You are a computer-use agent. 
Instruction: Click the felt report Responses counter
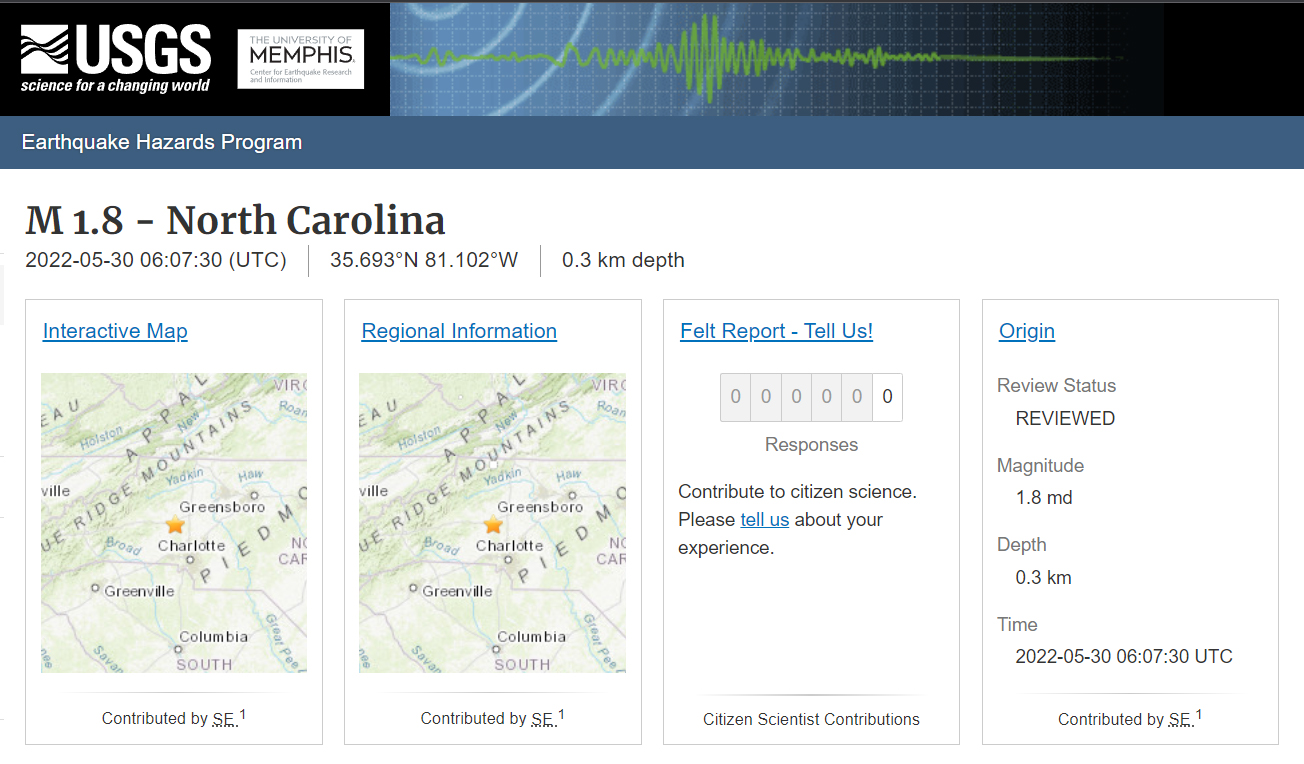(811, 397)
